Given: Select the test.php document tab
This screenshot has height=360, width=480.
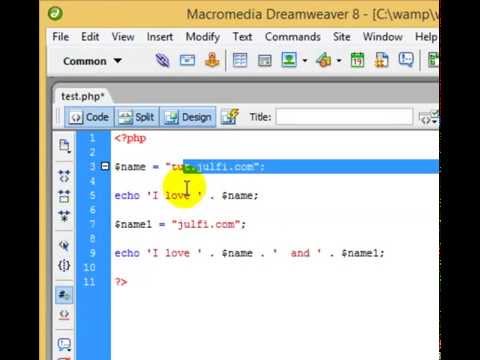Looking at the screenshot, I should point(83,96).
